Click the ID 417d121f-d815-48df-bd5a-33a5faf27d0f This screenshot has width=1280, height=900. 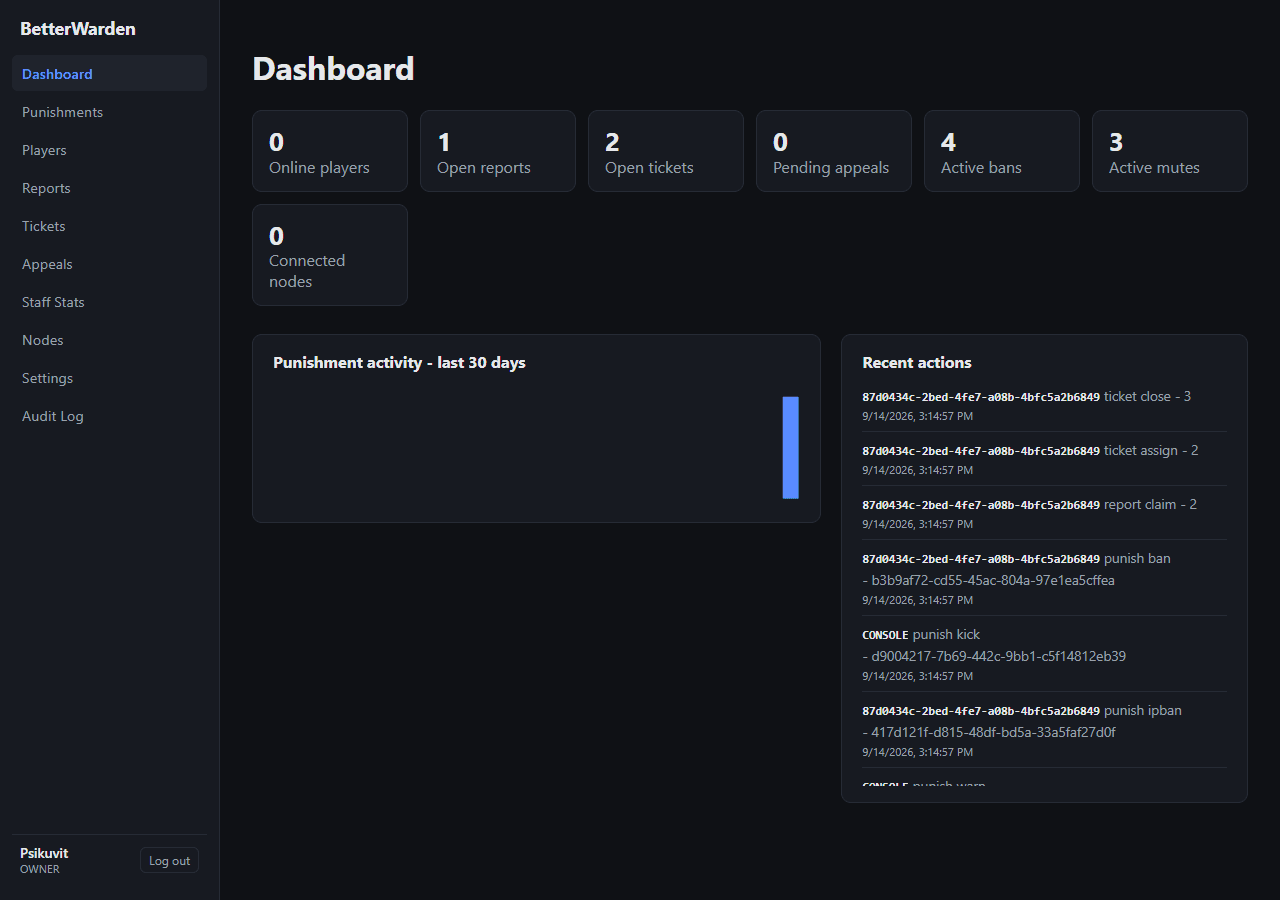pos(993,732)
